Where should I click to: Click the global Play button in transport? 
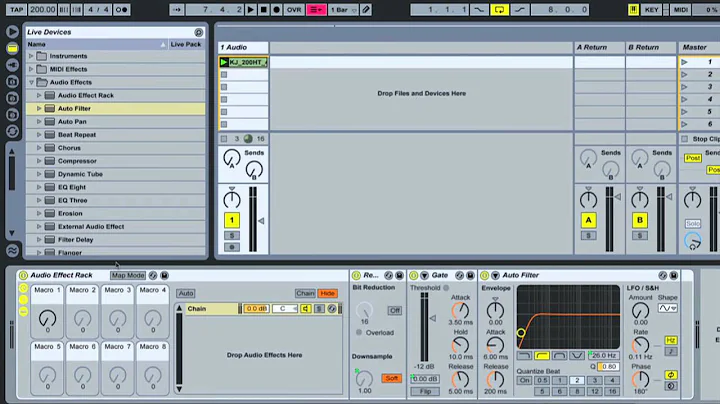point(251,10)
